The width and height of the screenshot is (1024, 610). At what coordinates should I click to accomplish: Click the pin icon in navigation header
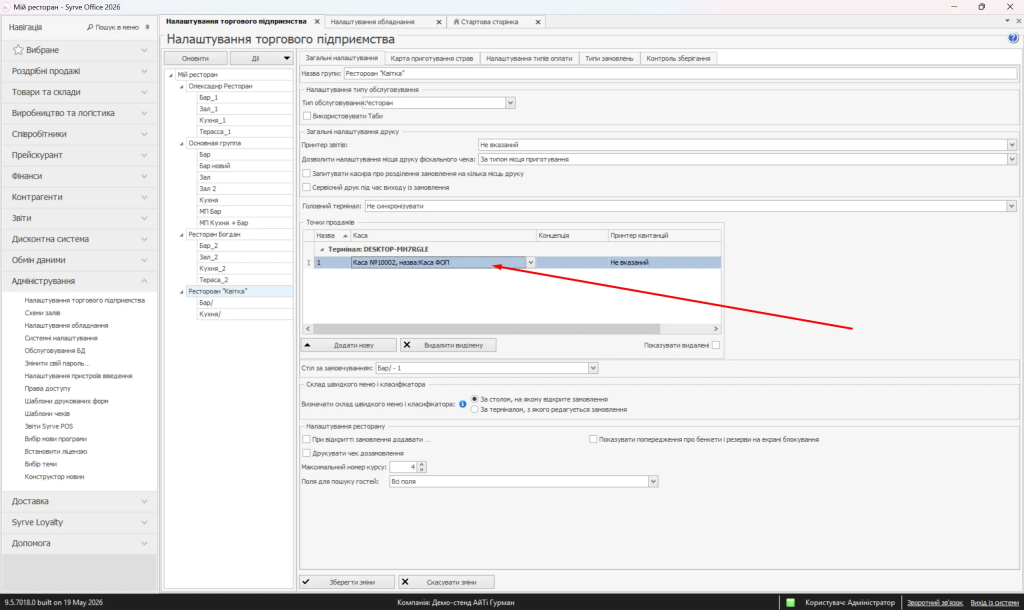(x=148, y=27)
